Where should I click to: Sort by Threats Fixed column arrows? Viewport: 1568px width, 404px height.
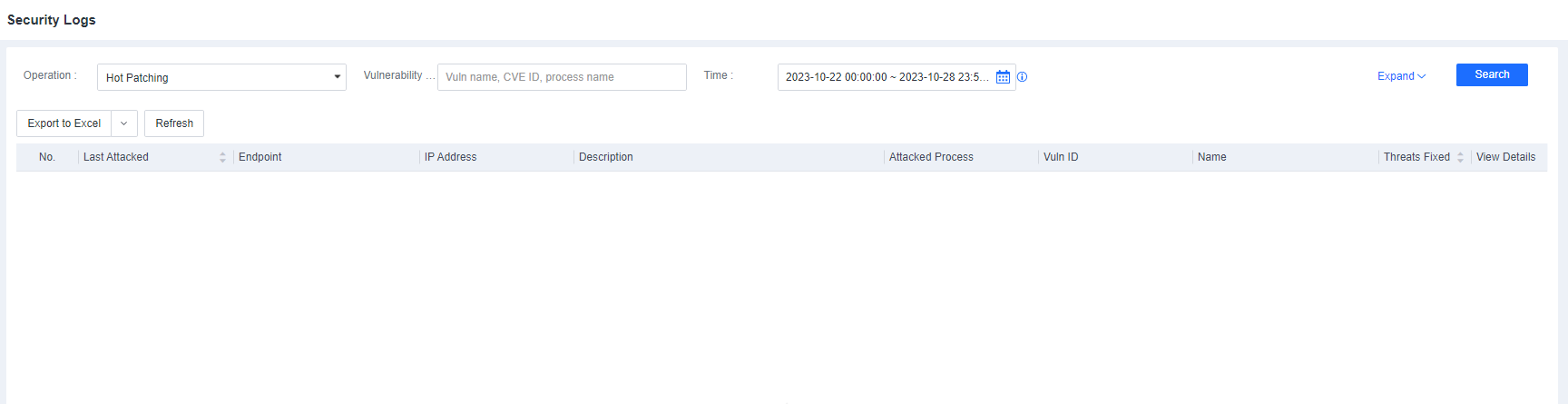1460,157
